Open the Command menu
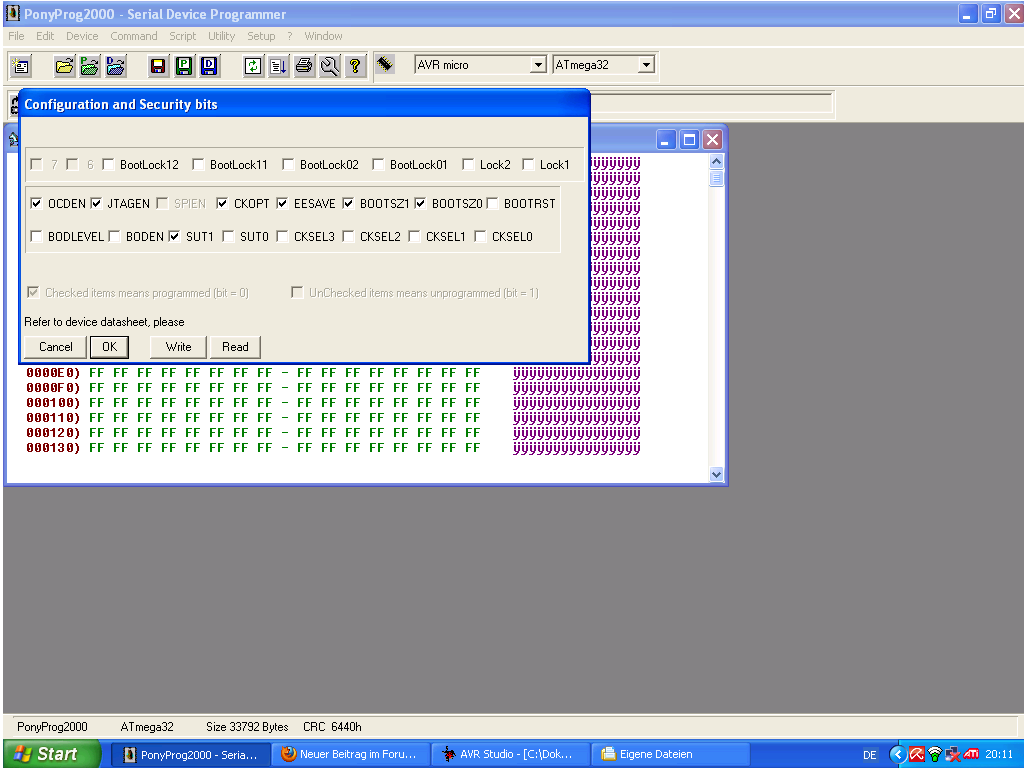The height and width of the screenshot is (768, 1024). (134, 36)
